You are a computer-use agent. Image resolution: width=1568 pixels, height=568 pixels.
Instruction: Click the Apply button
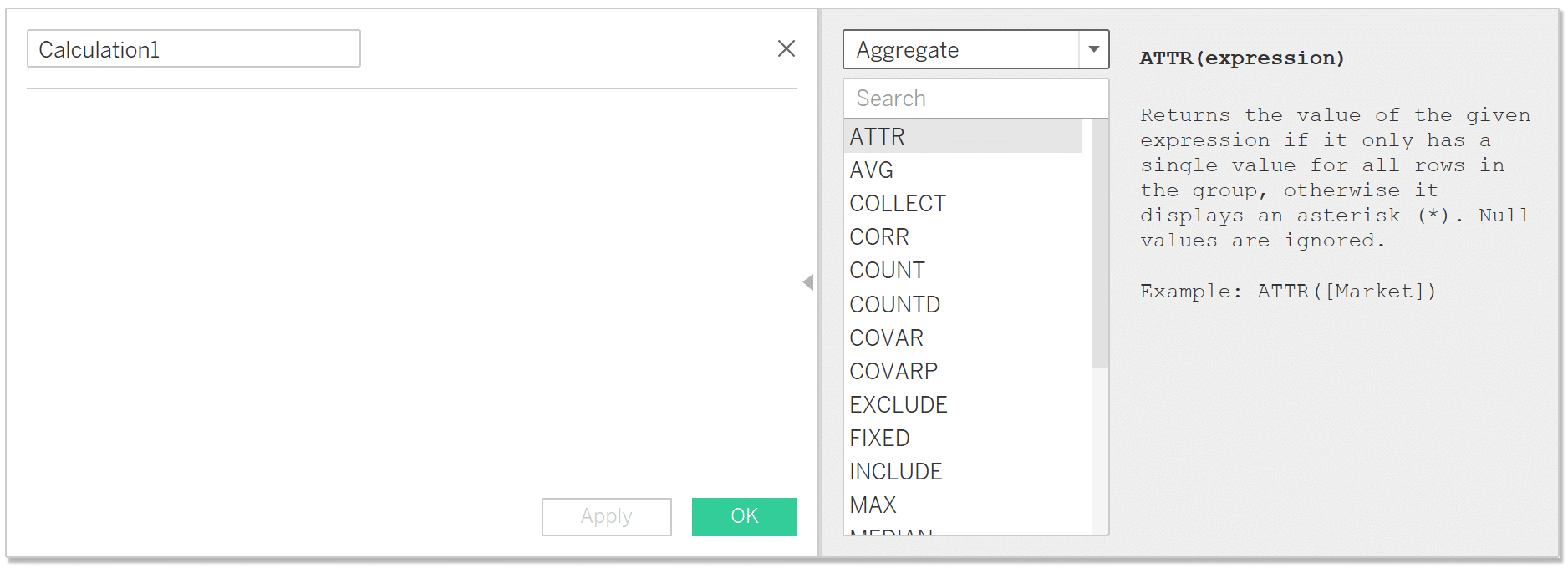[x=606, y=516]
